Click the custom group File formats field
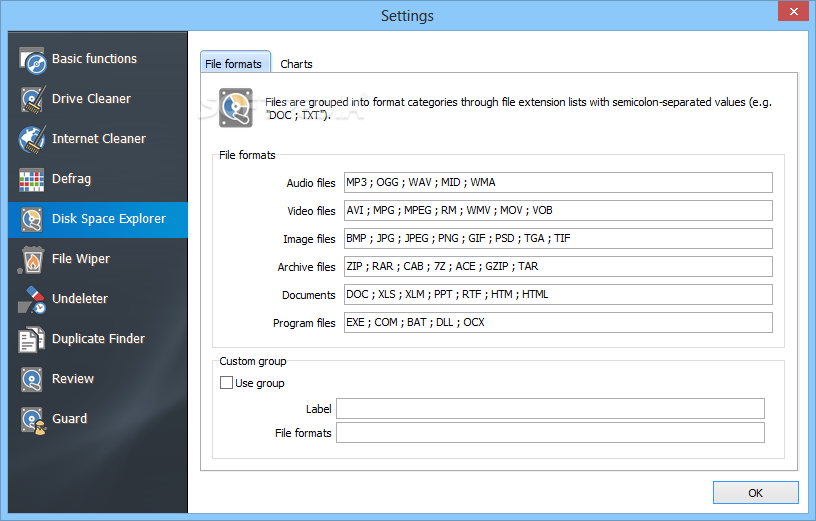816x521 pixels. point(550,433)
